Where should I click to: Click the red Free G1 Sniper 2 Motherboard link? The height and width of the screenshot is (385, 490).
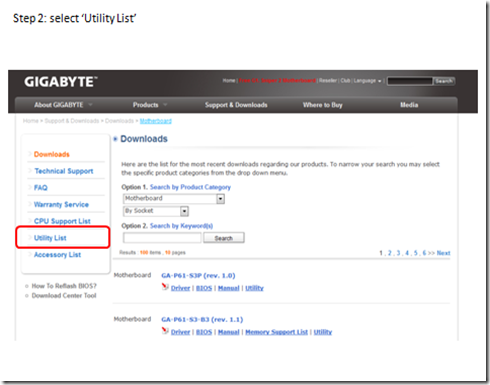point(277,81)
